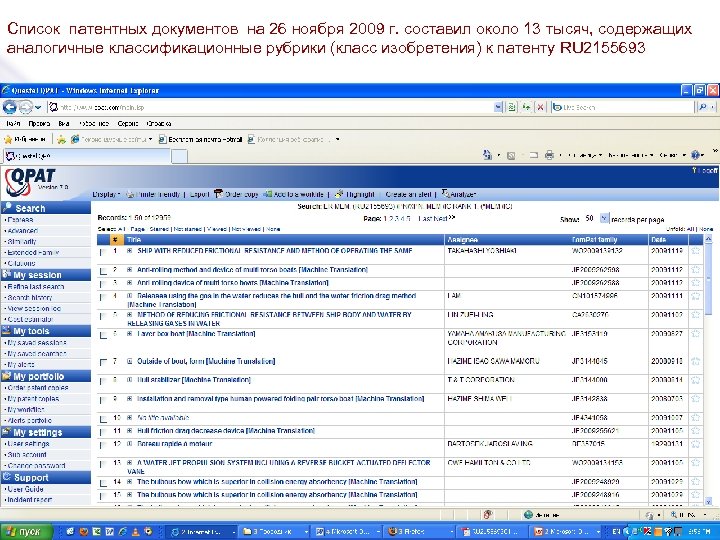The image size is (720, 540).
Task: Click Order copy in QPAT toolbar
Action: pyautogui.click(x=236, y=194)
